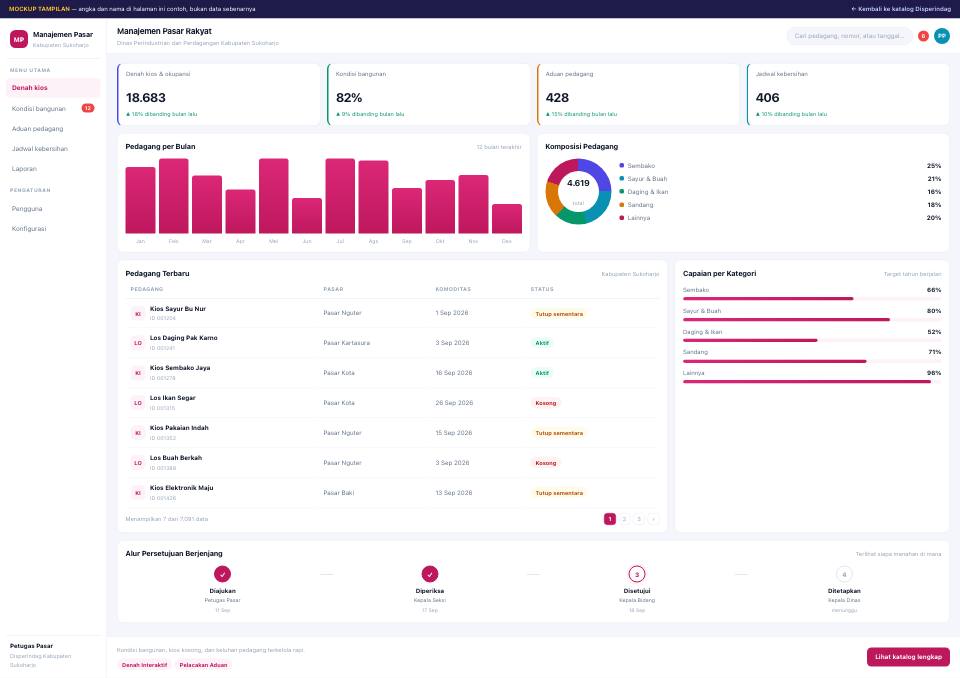Click Kios Elektronik Maju row name
The width and height of the screenshot is (960, 678).
coord(182,488)
